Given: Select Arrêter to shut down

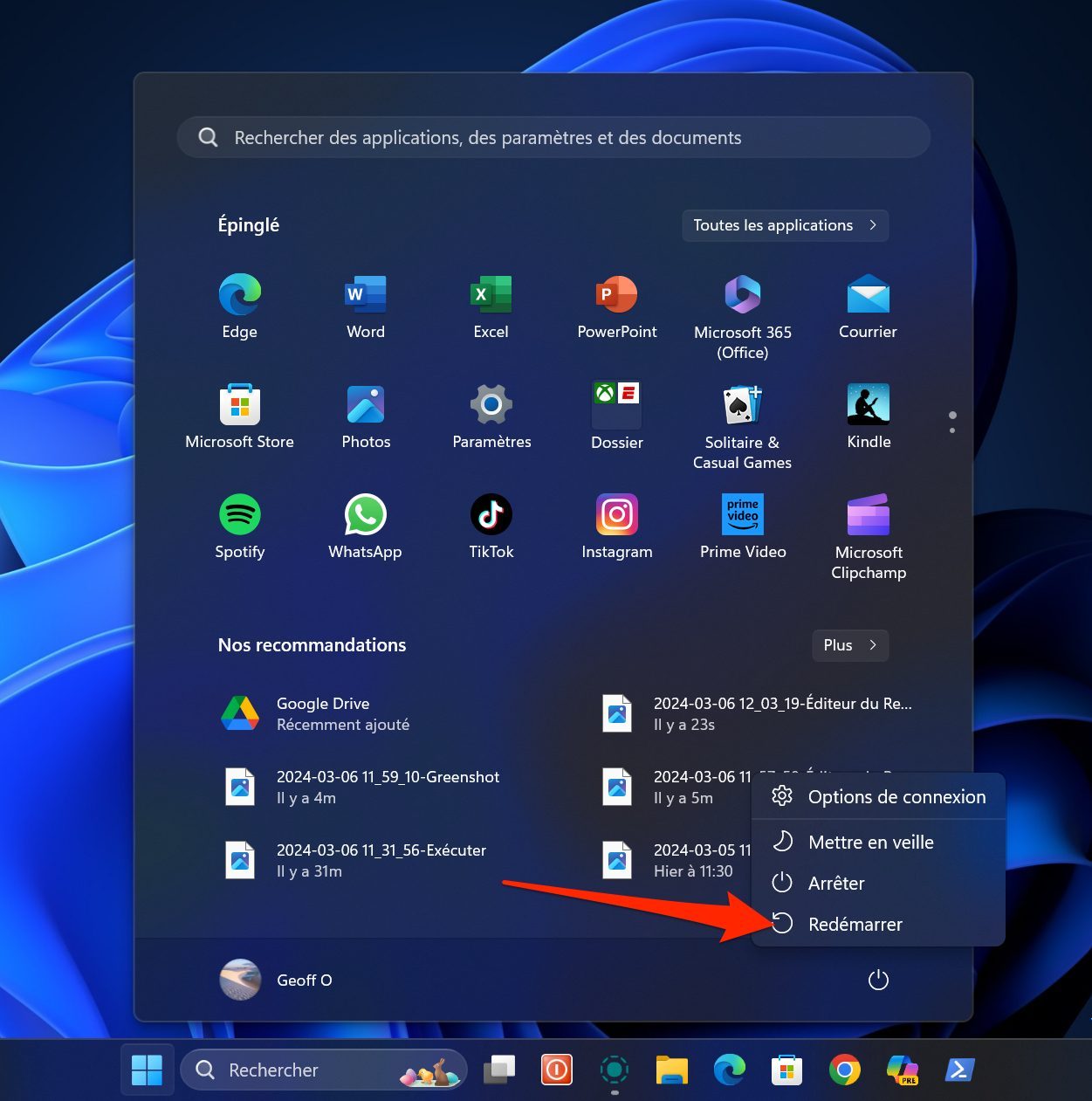Looking at the screenshot, I should [x=878, y=883].
